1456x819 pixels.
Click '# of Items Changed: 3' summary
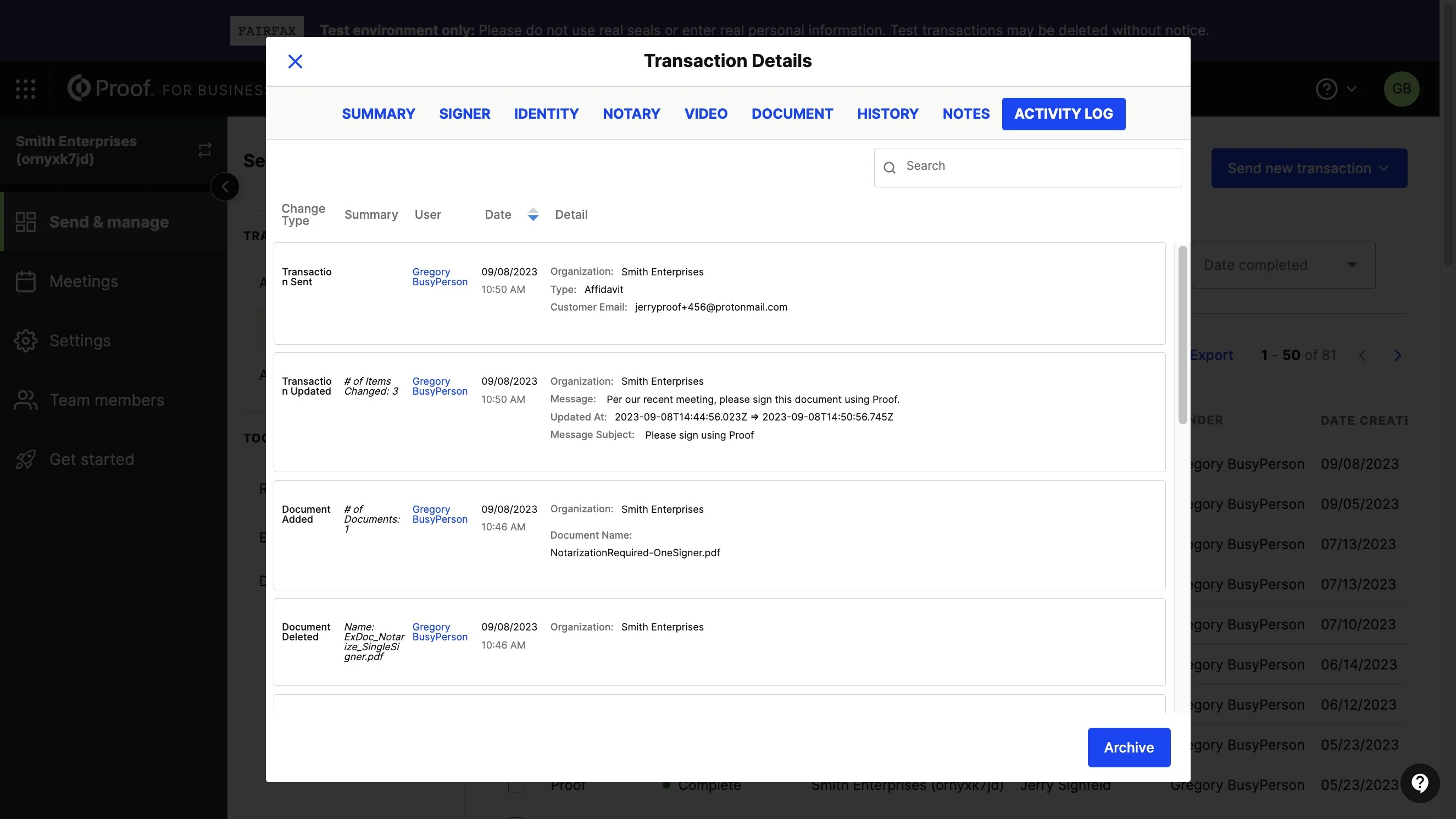coord(371,386)
